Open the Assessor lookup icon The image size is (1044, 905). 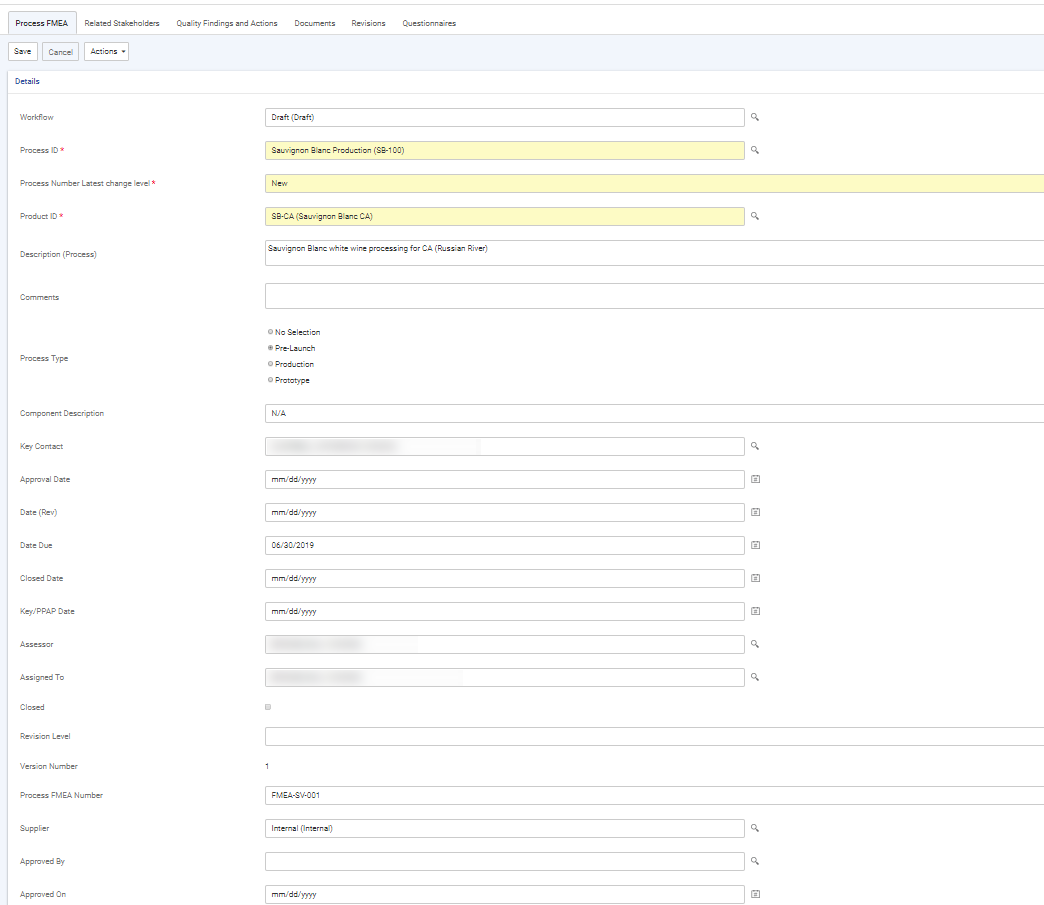point(755,644)
